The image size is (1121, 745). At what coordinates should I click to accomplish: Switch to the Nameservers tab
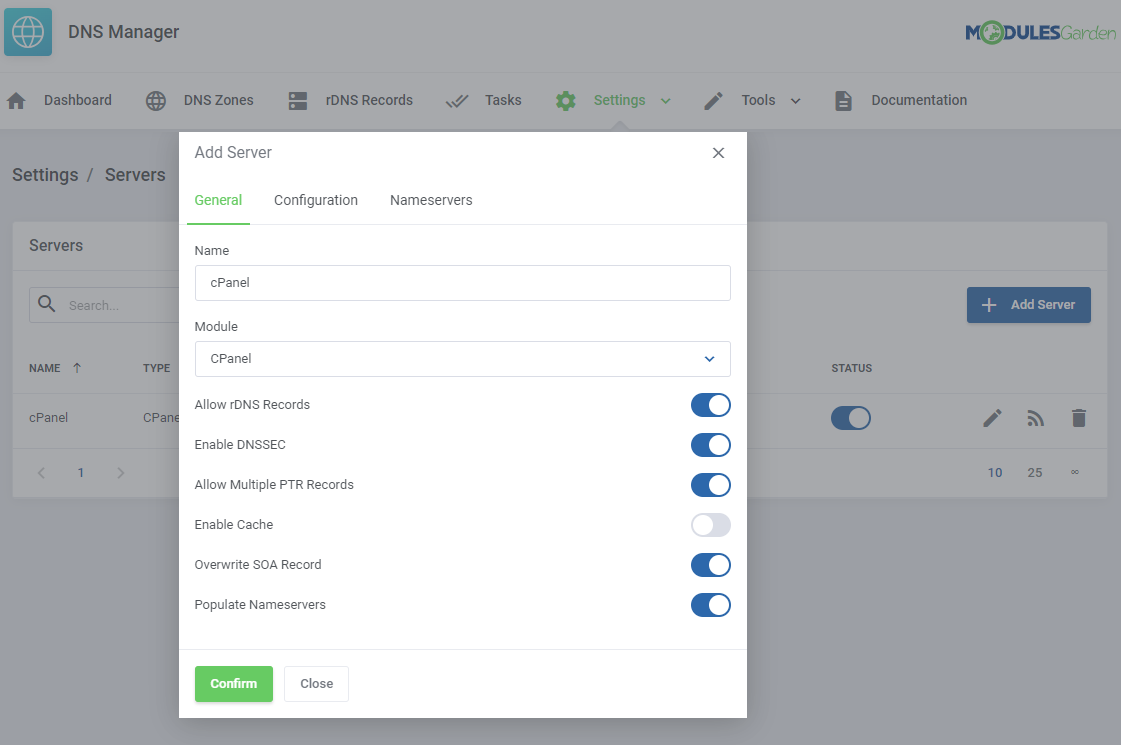[x=431, y=200]
